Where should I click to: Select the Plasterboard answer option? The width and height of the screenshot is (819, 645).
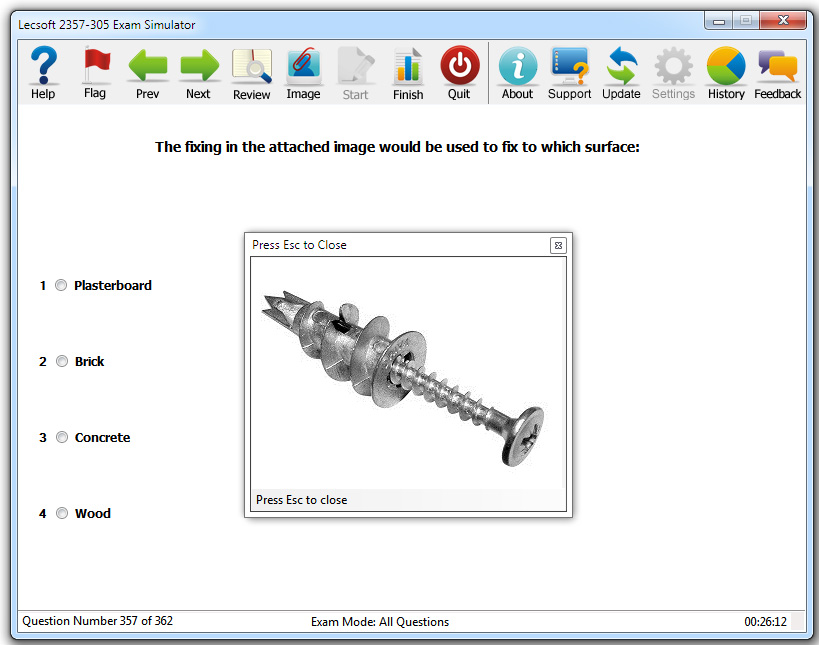(61, 285)
